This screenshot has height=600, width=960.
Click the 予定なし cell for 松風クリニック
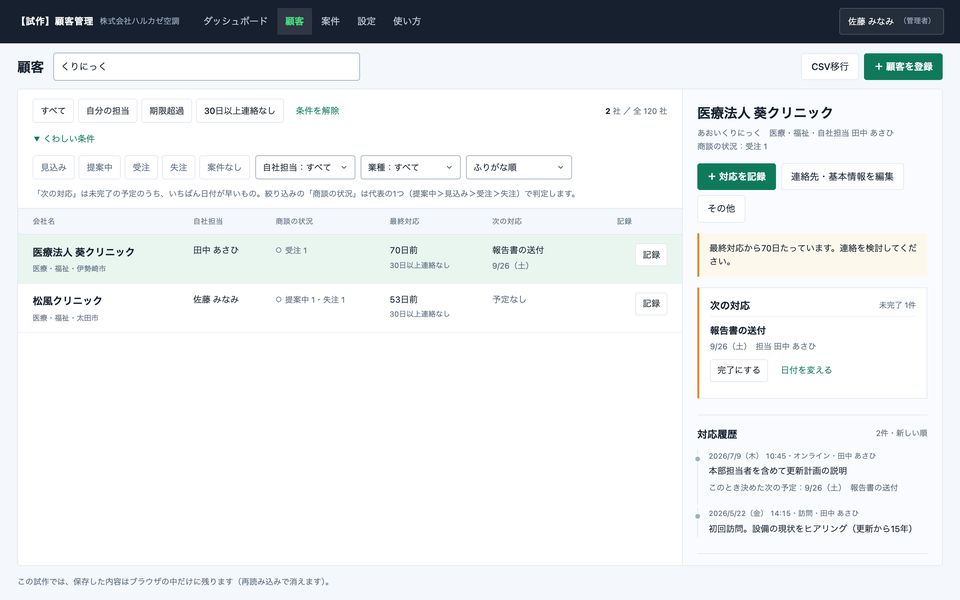tap(509, 299)
